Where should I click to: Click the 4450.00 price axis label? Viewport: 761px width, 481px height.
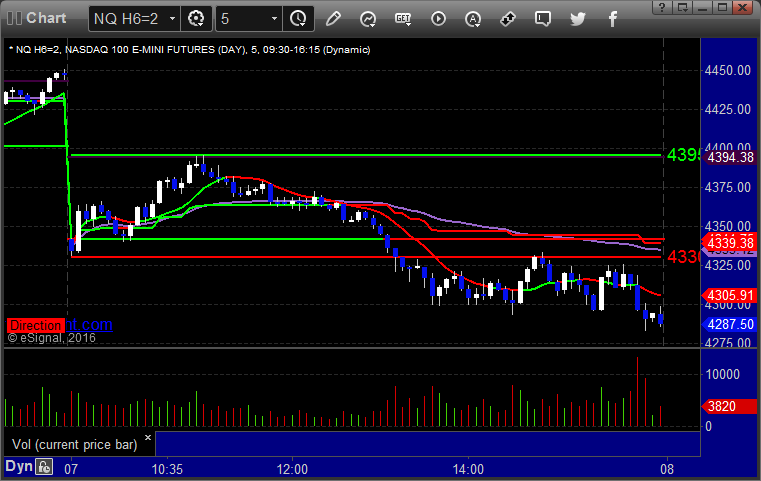click(728, 70)
